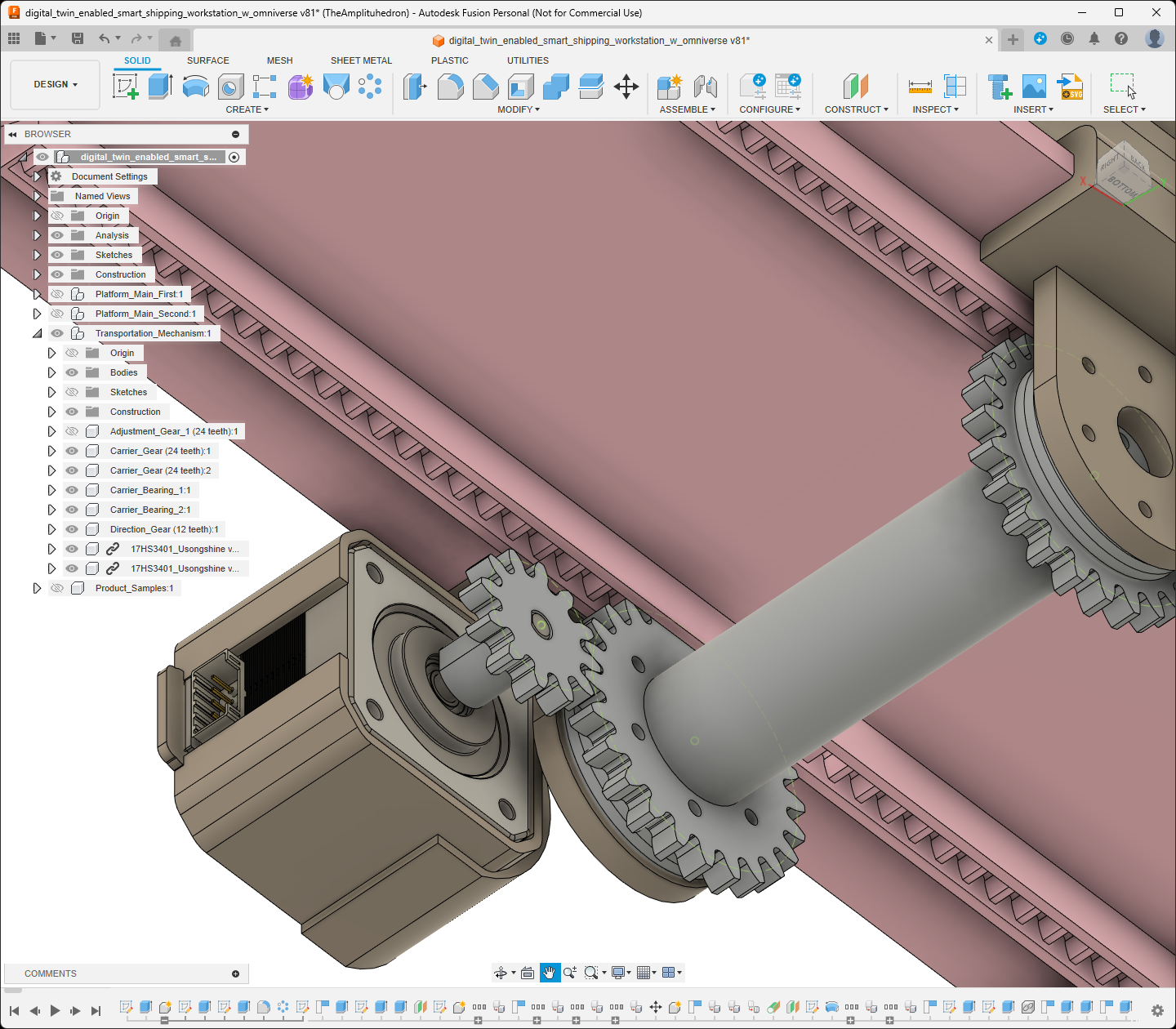Select the Press Pull tool
The width and height of the screenshot is (1176, 1029).
(415, 86)
